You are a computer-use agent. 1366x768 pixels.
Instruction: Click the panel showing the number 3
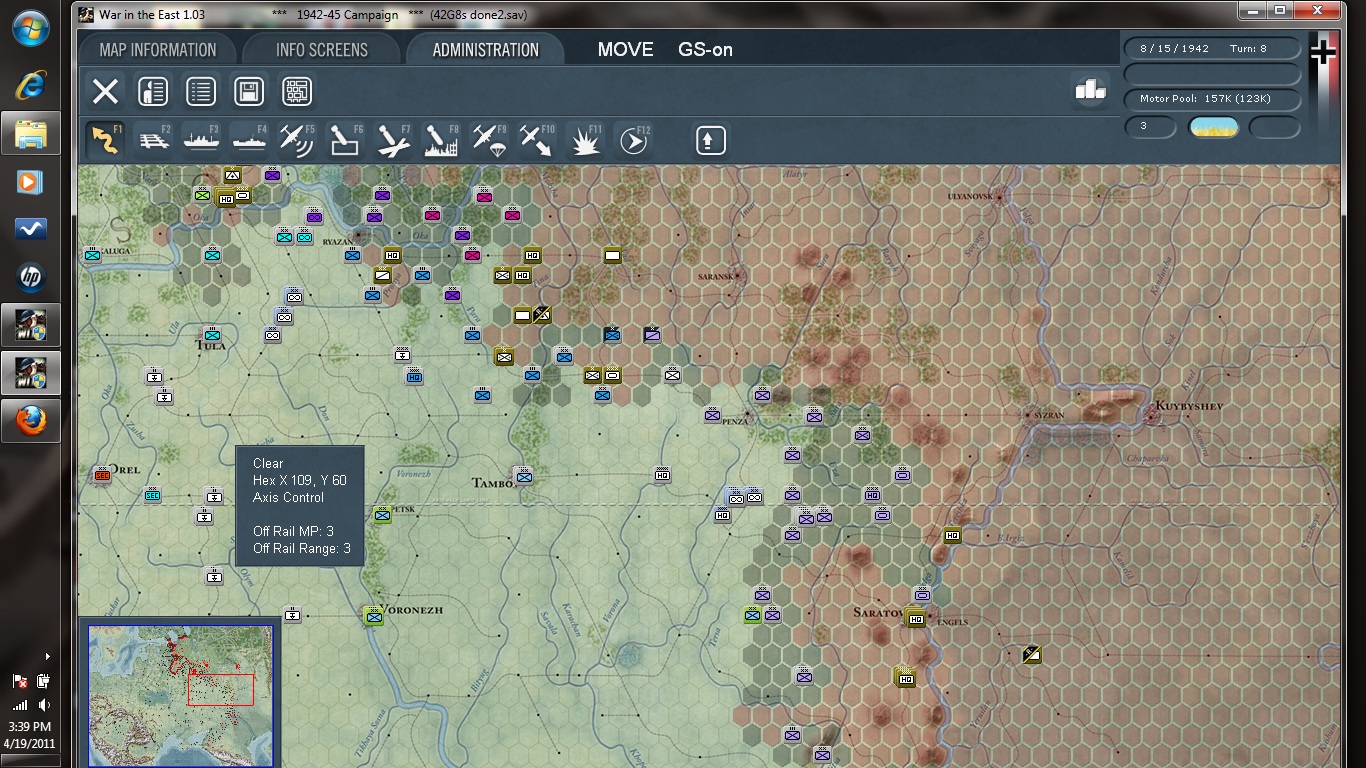coord(1151,127)
